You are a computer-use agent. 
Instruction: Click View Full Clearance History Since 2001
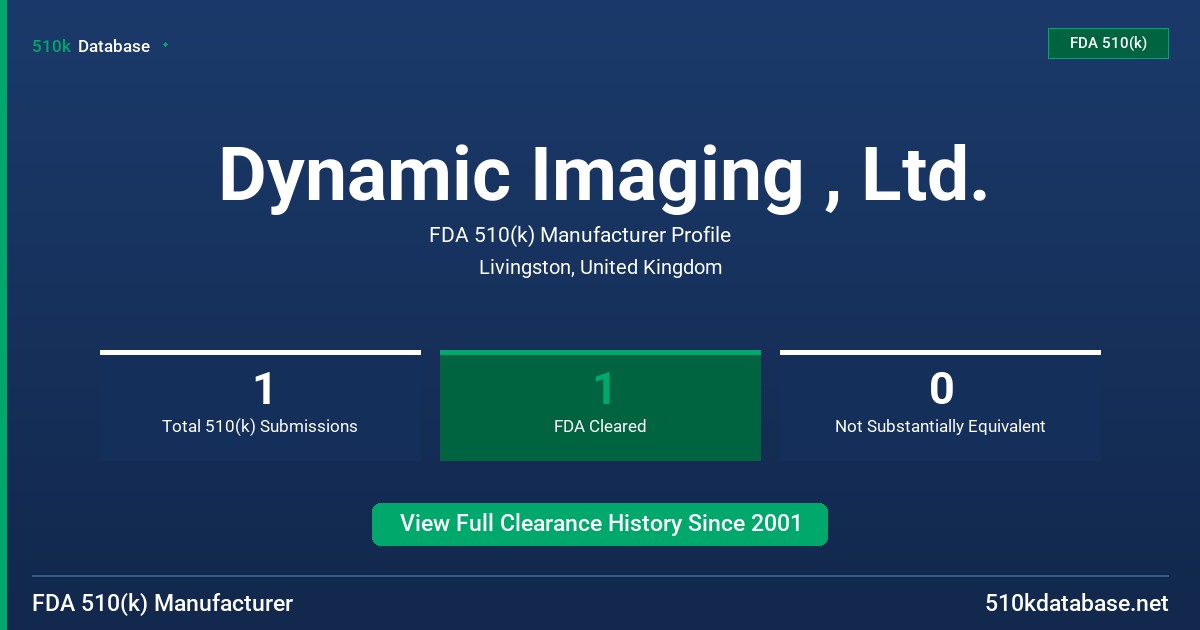click(600, 524)
